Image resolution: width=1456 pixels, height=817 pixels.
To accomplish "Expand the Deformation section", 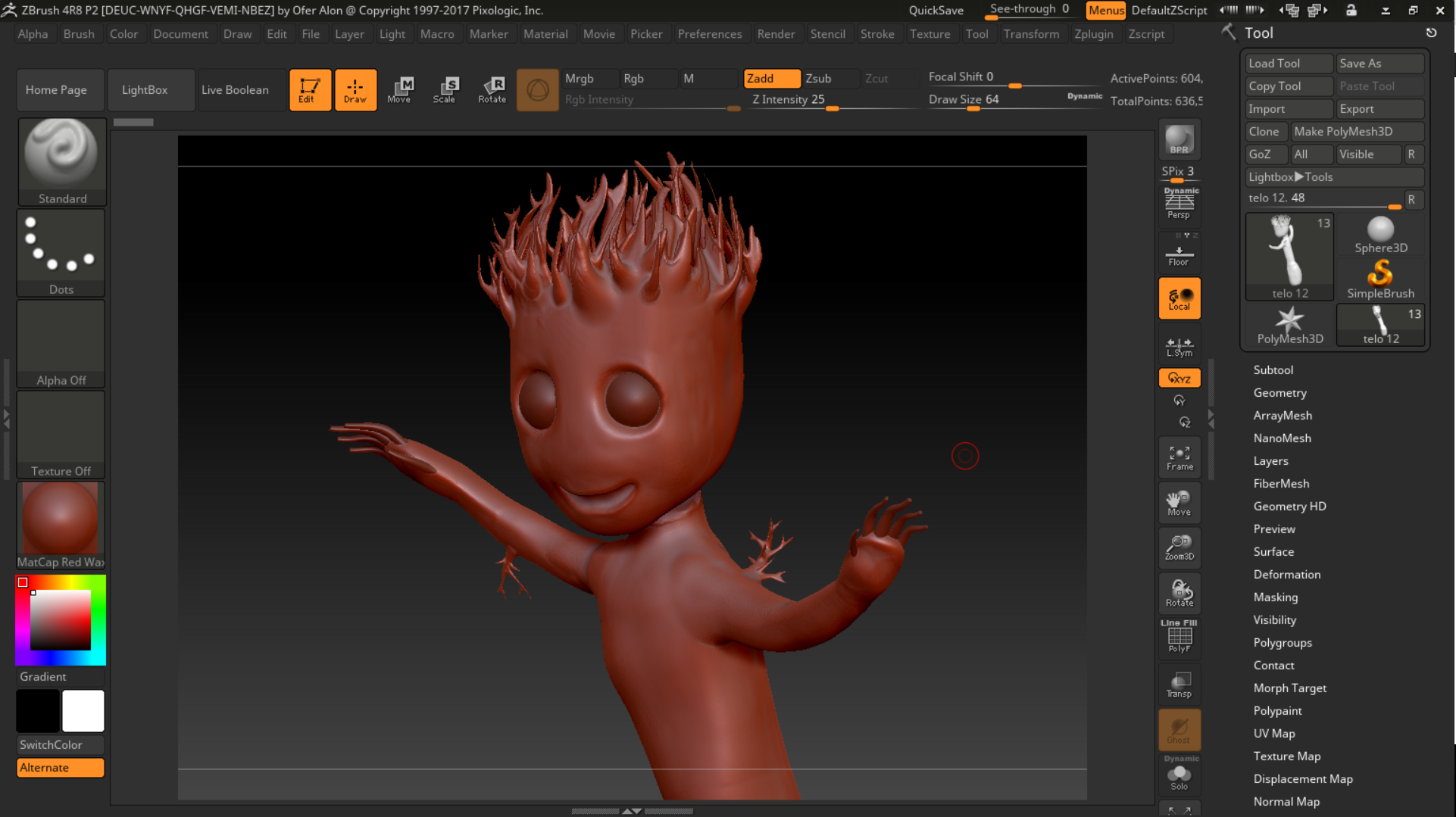I will (x=1286, y=575).
